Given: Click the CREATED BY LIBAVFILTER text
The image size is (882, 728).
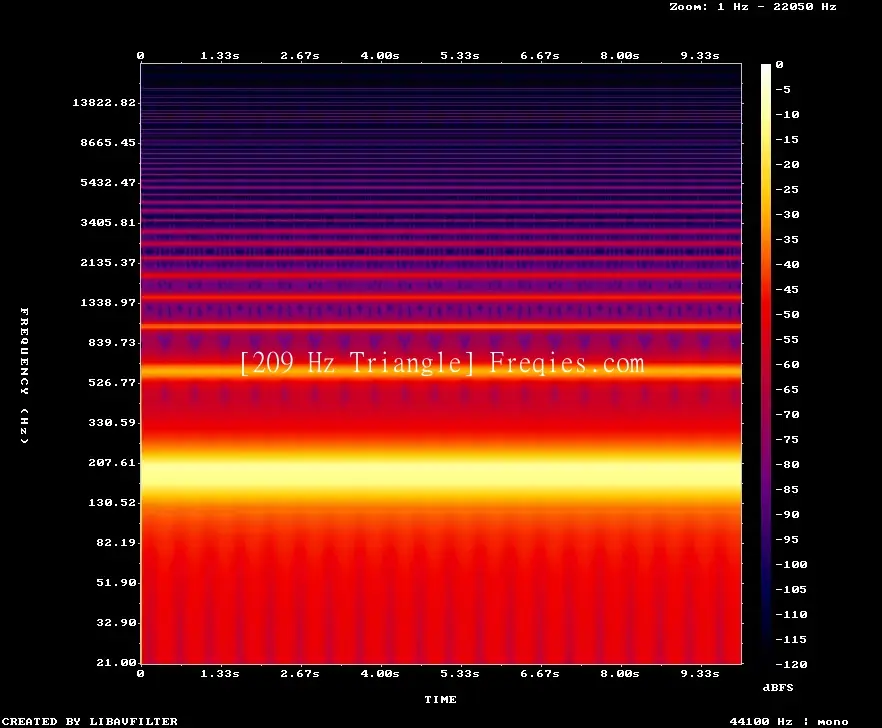Looking at the screenshot, I should pos(90,721).
